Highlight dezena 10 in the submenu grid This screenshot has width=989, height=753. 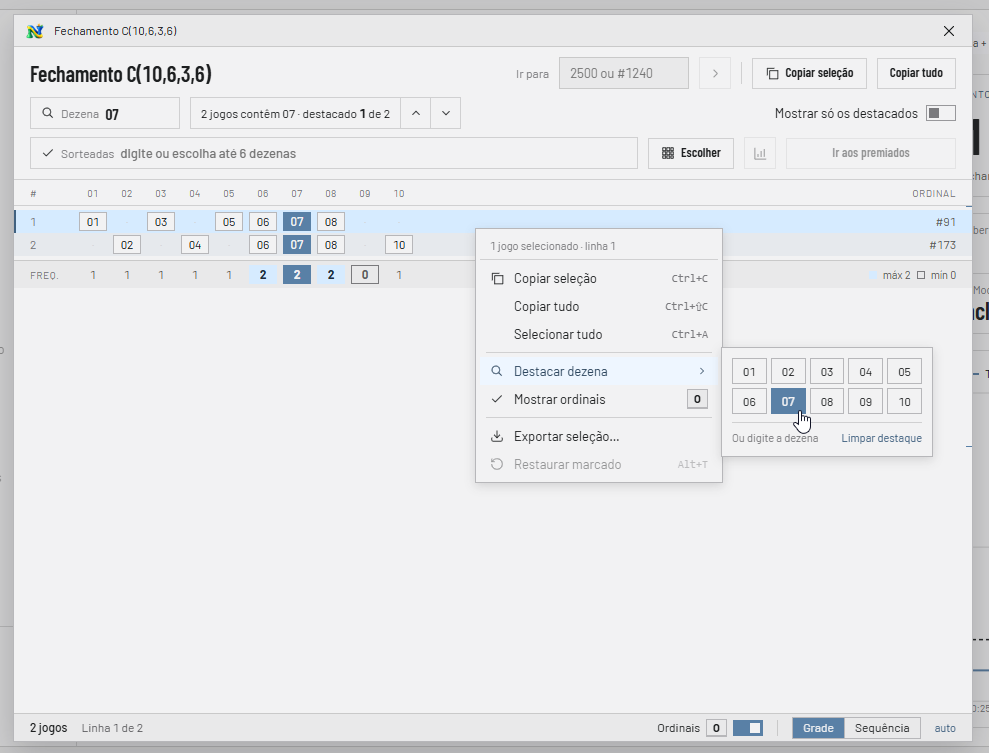tap(904, 402)
